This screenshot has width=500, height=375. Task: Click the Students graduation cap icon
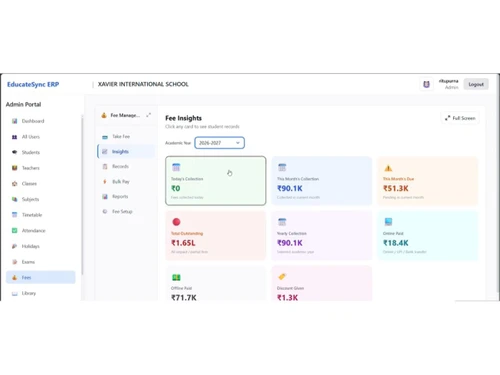pos(14,152)
